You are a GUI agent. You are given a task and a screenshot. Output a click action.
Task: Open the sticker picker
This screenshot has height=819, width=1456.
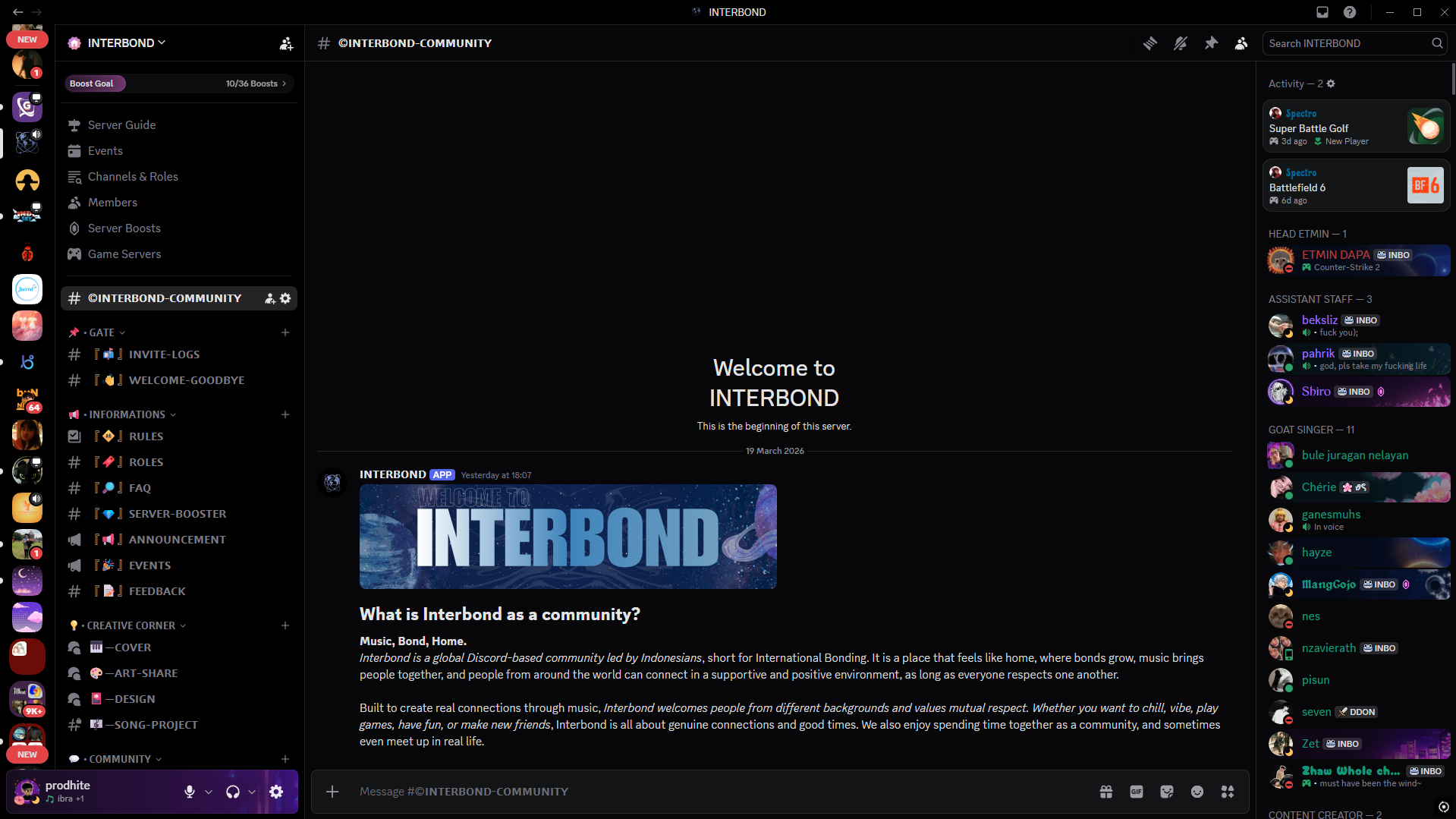(1167, 792)
